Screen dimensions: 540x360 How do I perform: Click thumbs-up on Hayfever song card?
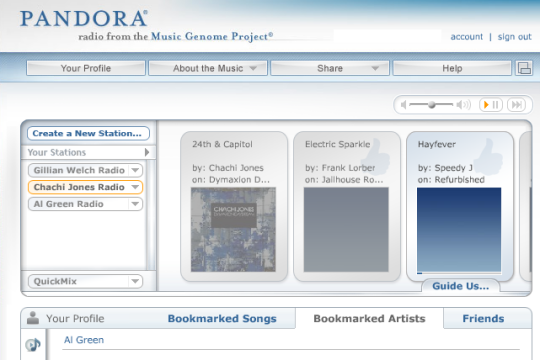tap(488, 157)
